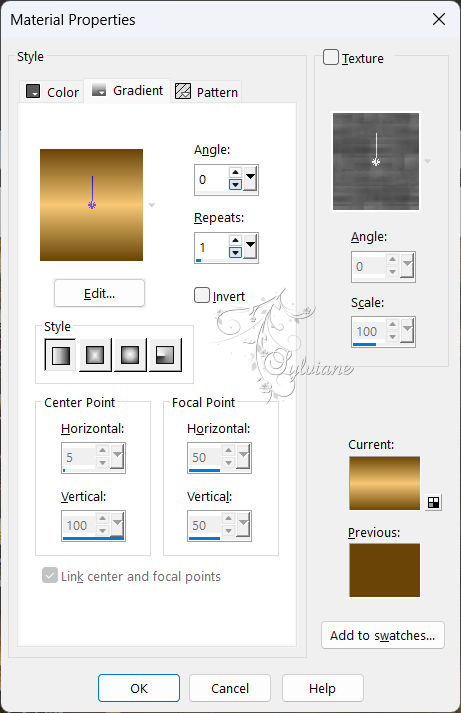This screenshot has height=713, width=461.
Task: Click the Edit... gradient button
Action: tap(100, 293)
